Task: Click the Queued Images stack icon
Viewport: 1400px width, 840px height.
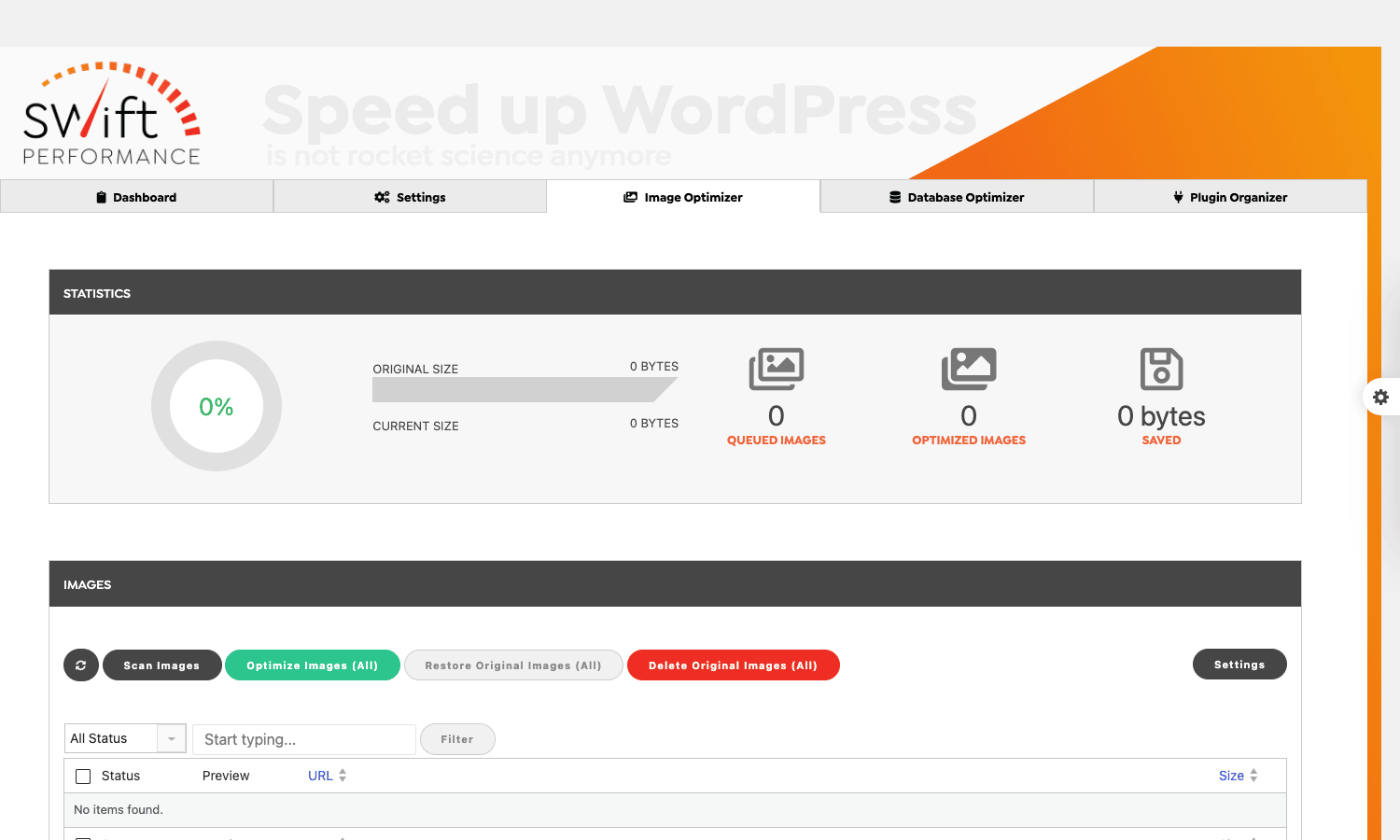Action: [777, 370]
